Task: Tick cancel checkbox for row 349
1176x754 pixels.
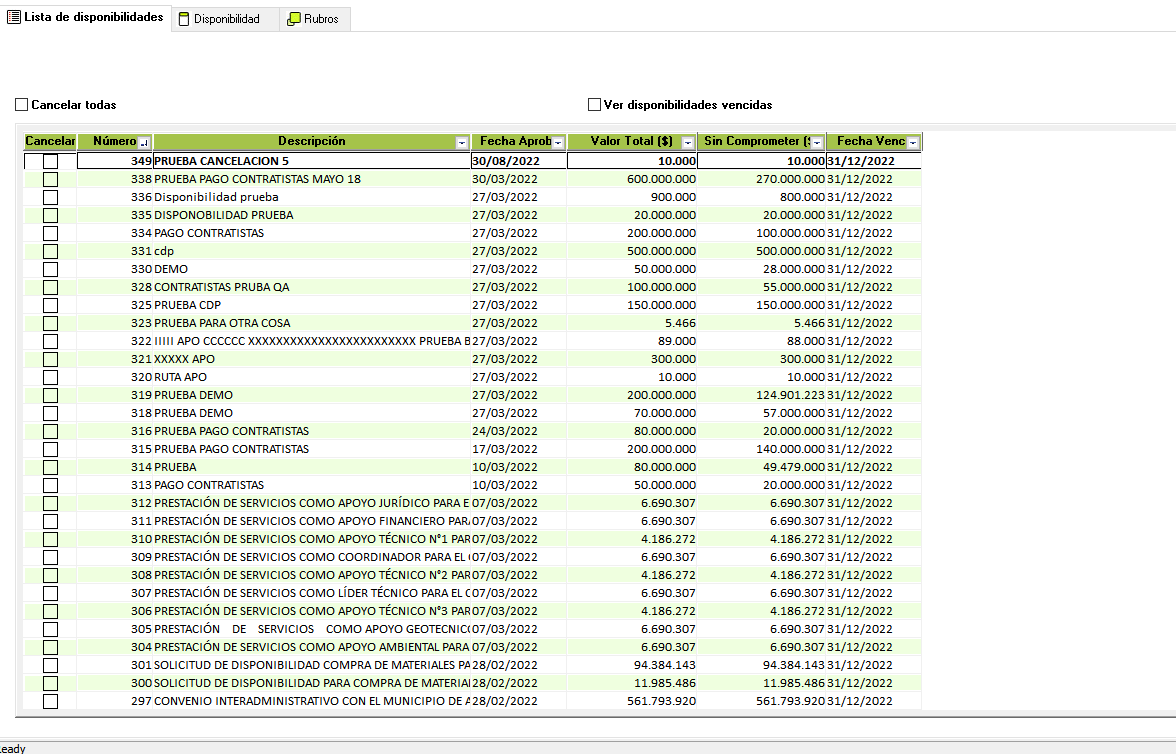Action: 50,161
